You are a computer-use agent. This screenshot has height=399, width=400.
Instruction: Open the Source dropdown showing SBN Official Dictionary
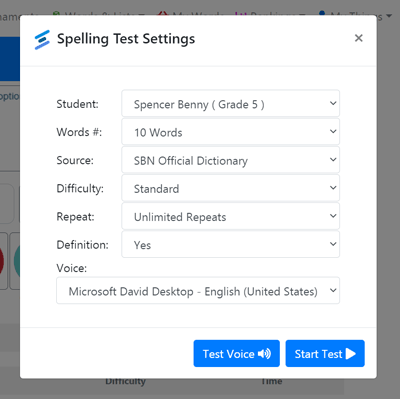[x=231, y=160]
